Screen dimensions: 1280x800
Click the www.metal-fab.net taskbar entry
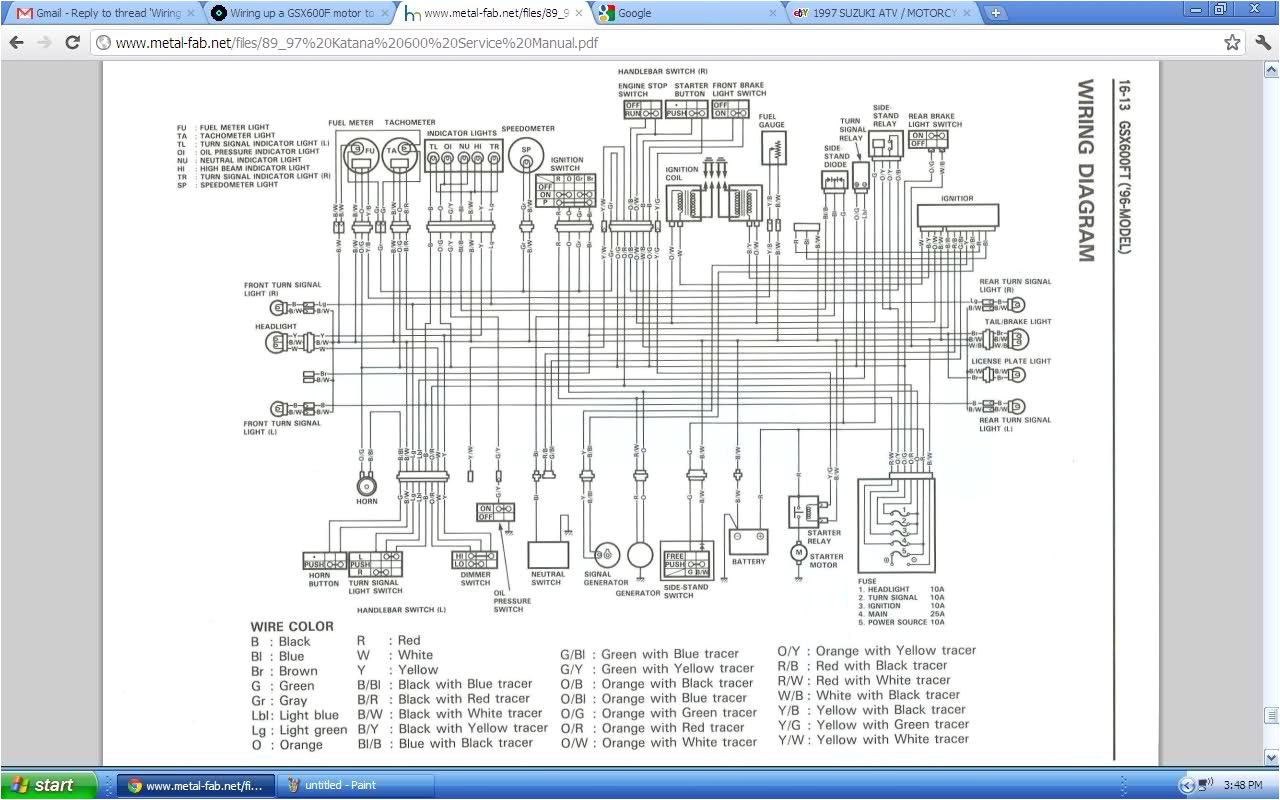[195, 785]
